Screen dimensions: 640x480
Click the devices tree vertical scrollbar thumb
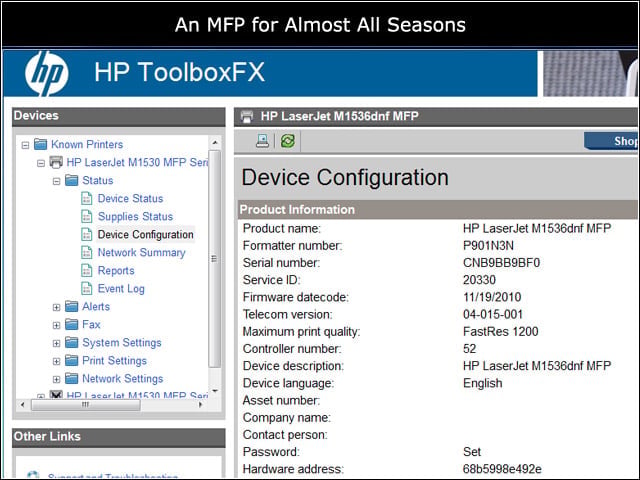(215, 259)
